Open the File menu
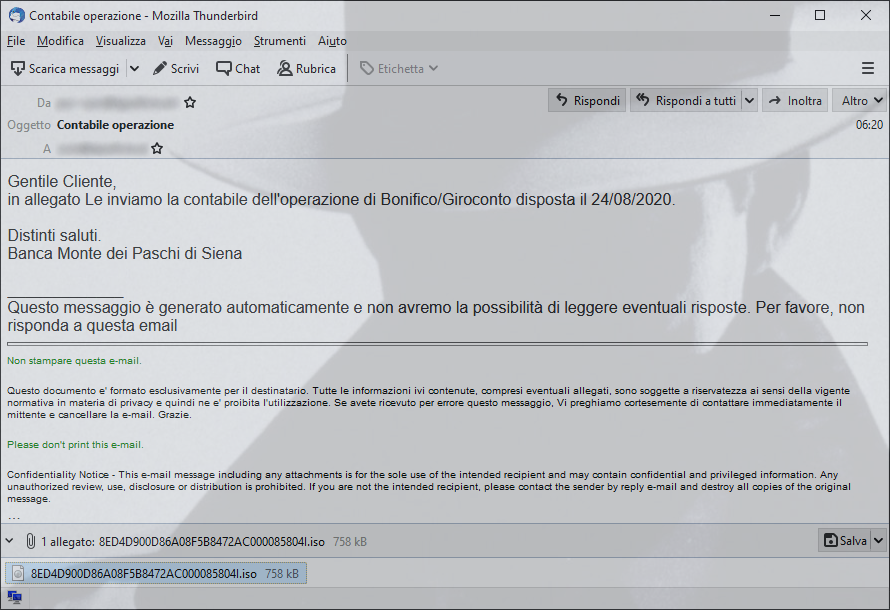Image resolution: width=890 pixels, height=610 pixels. coord(16,41)
